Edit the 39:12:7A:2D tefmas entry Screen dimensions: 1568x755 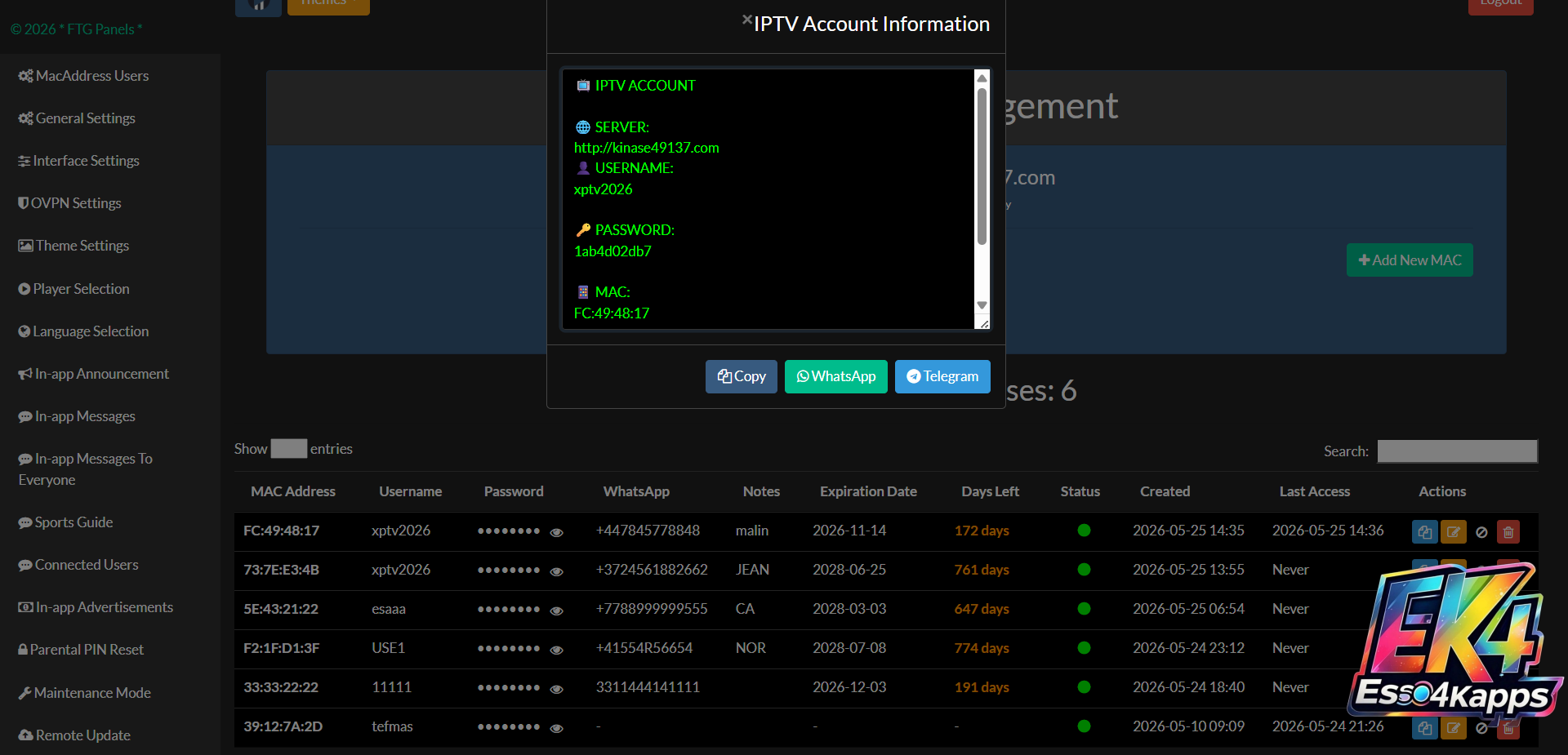click(x=1454, y=728)
